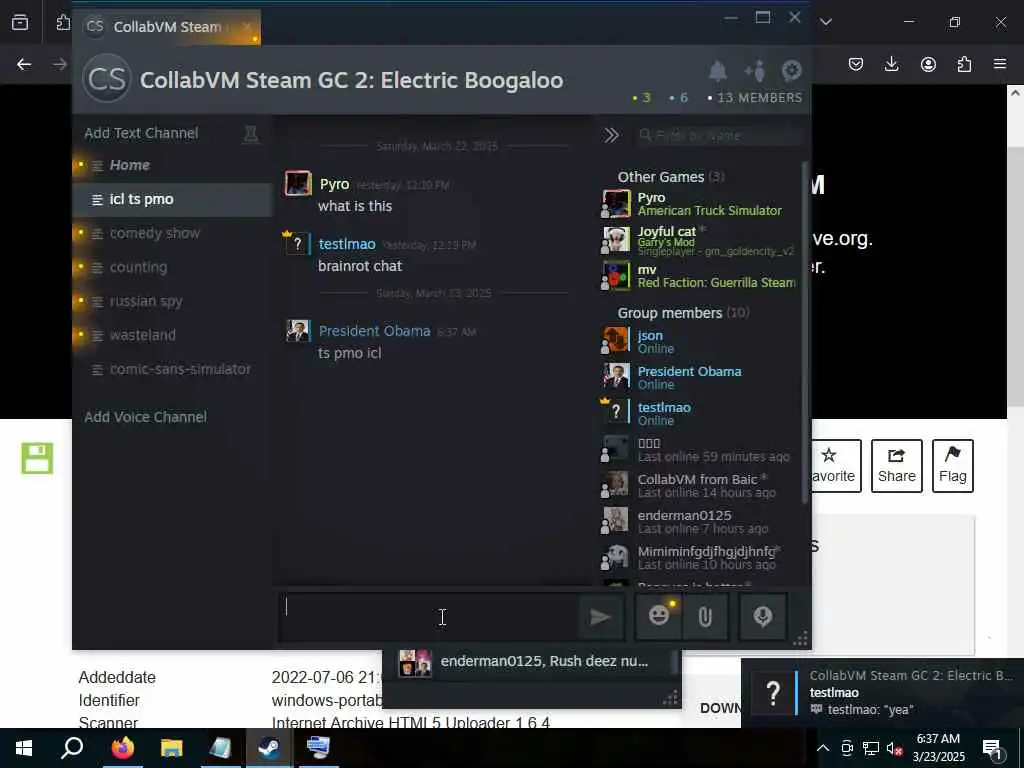Viewport: 1024px width, 768px height.
Task: Click the chat message input box
Action: (430, 616)
